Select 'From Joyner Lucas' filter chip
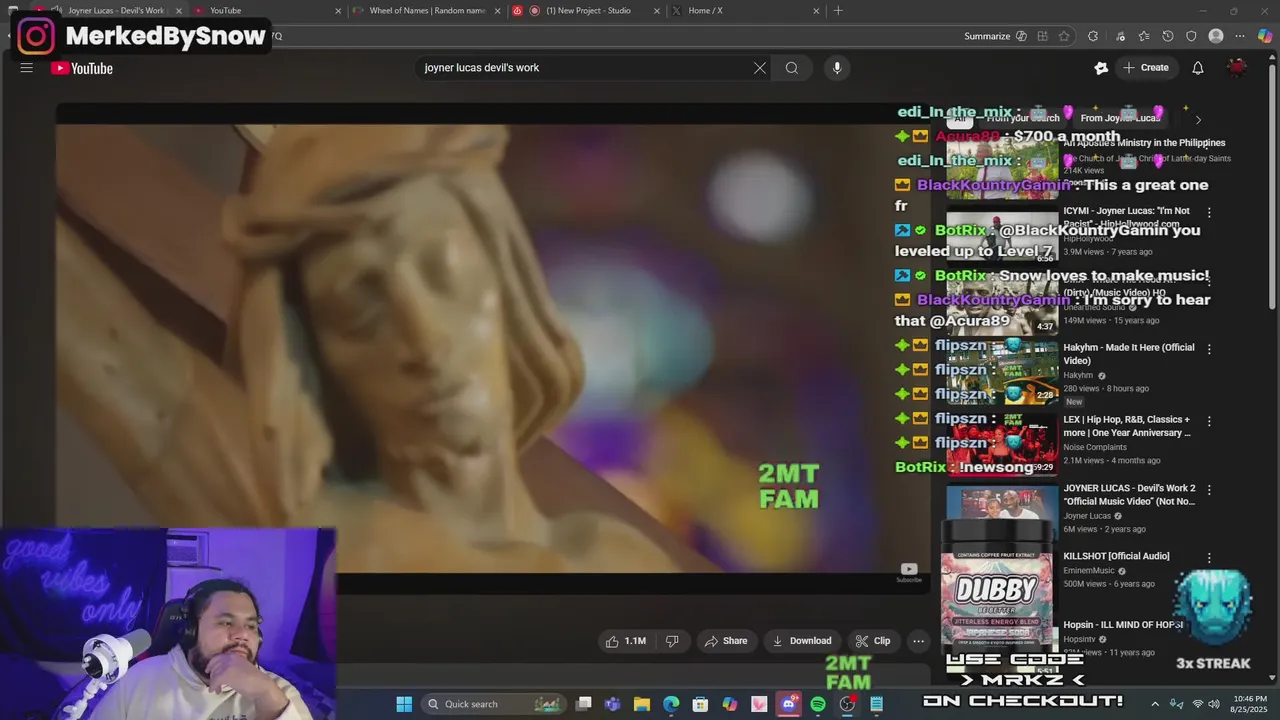The width and height of the screenshot is (1280, 720). pyautogui.click(x=1120, y=118)
